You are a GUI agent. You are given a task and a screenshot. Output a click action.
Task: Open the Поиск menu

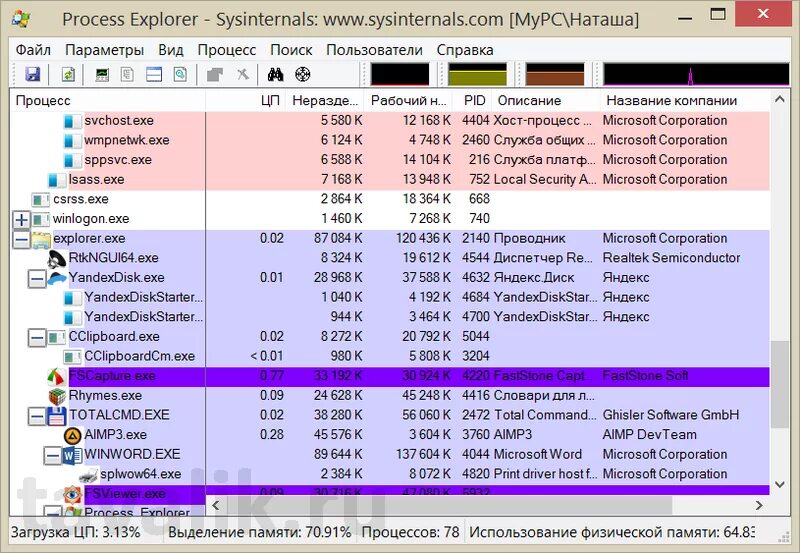(x=291, y=50)
